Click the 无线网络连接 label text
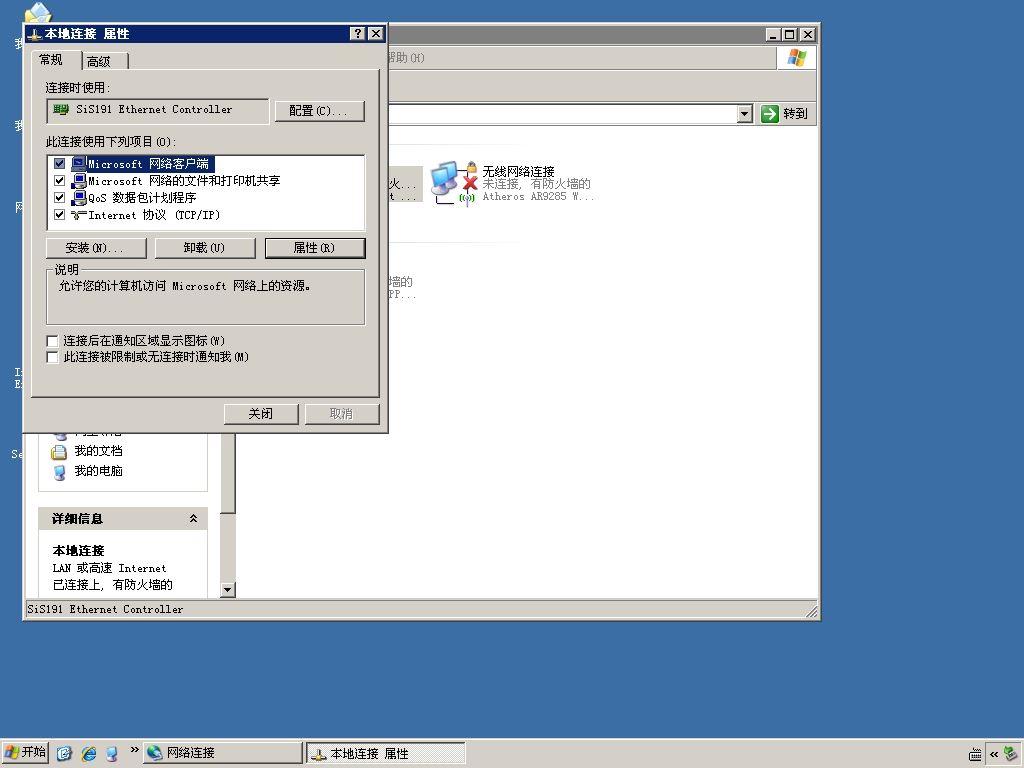This screenshot has width=1024, height=768. tap(518, 171)
